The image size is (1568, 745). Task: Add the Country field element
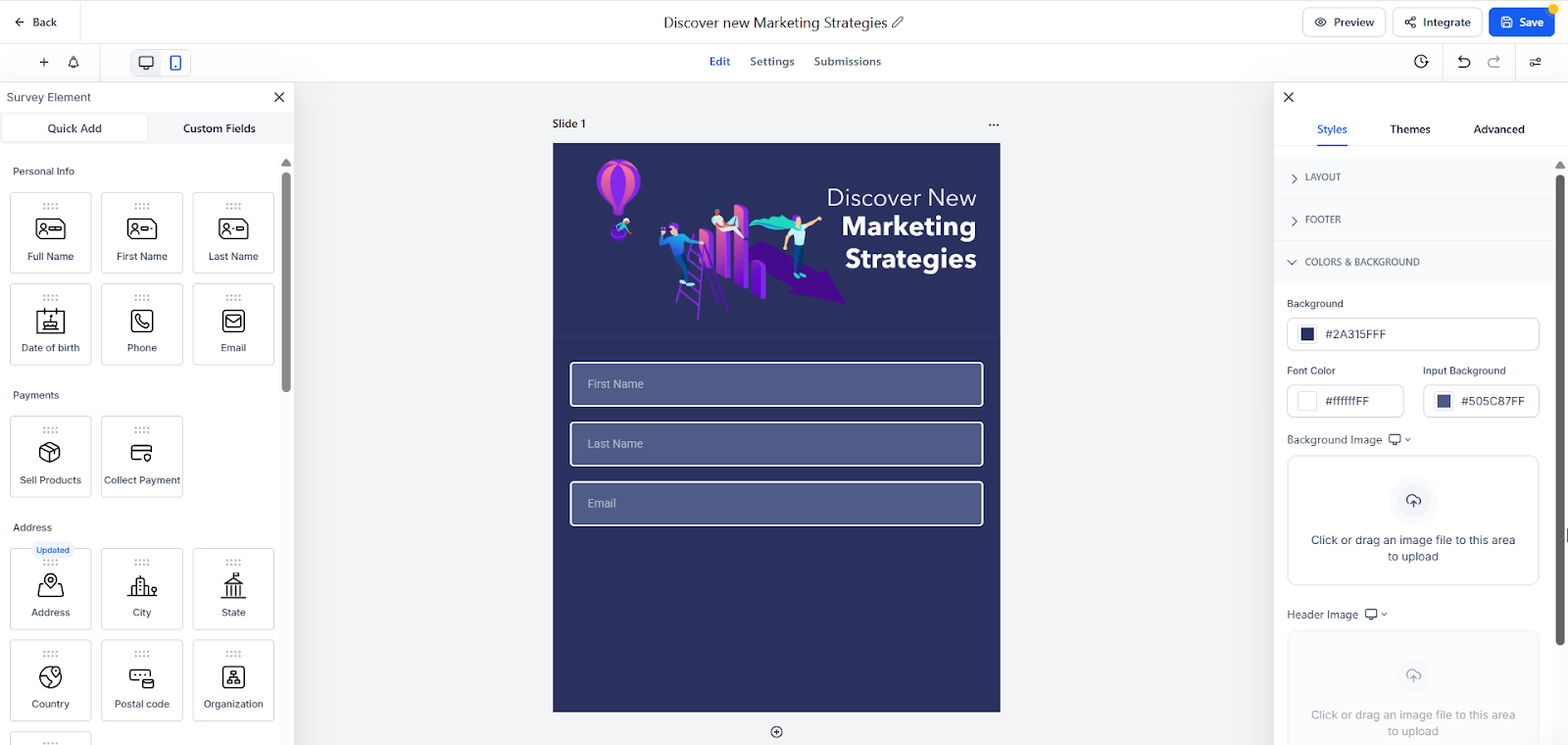coord(51,680)
